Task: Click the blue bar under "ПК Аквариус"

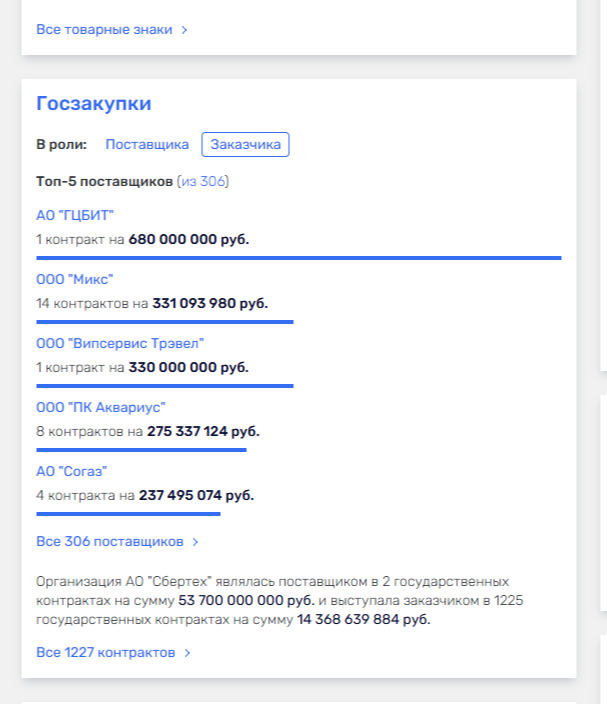Action: (141, 450)
